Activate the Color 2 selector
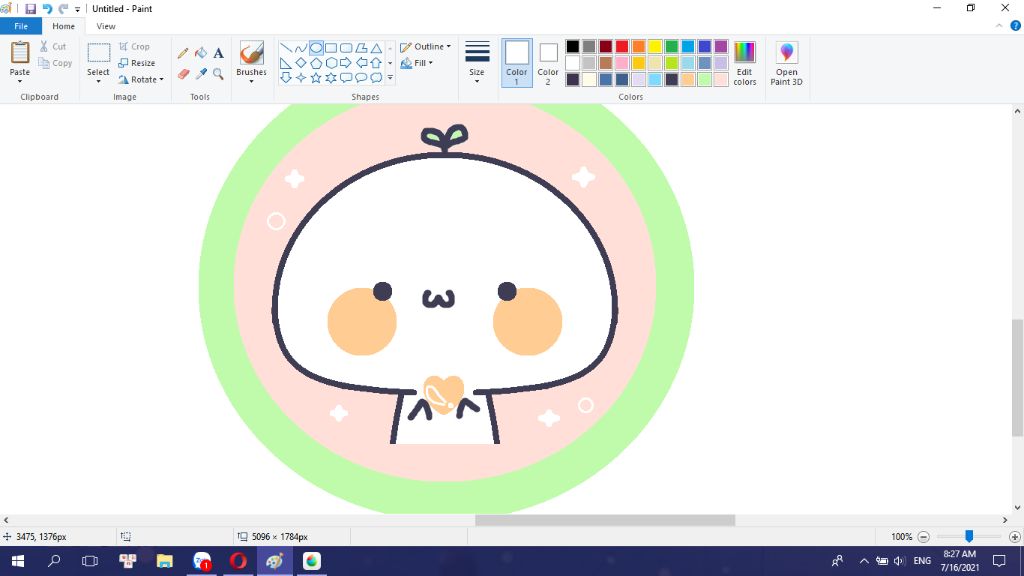This screenshot has height=576, width=1024. coord(548,63)
